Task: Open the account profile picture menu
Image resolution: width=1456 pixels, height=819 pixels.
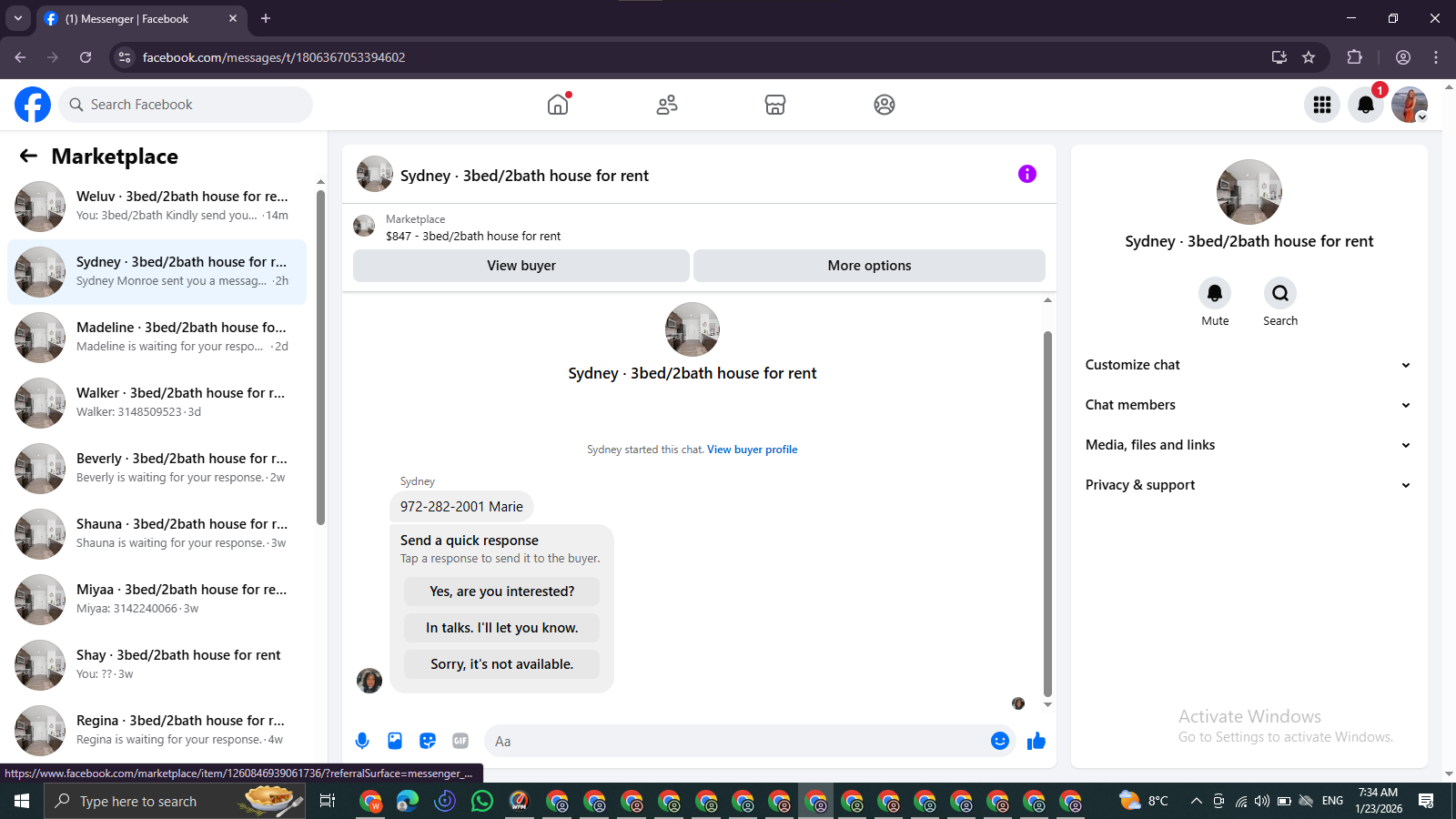Action: [x=1410, y=105]
